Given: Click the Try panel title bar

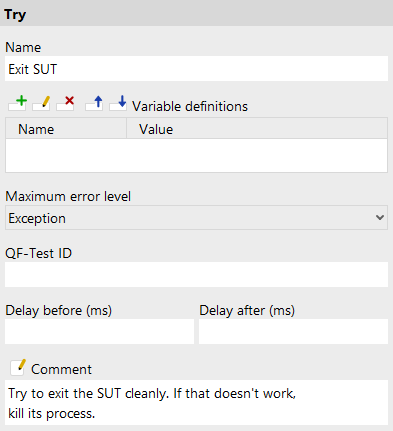Looking at the screenshot, I should (x=196, y=13).
